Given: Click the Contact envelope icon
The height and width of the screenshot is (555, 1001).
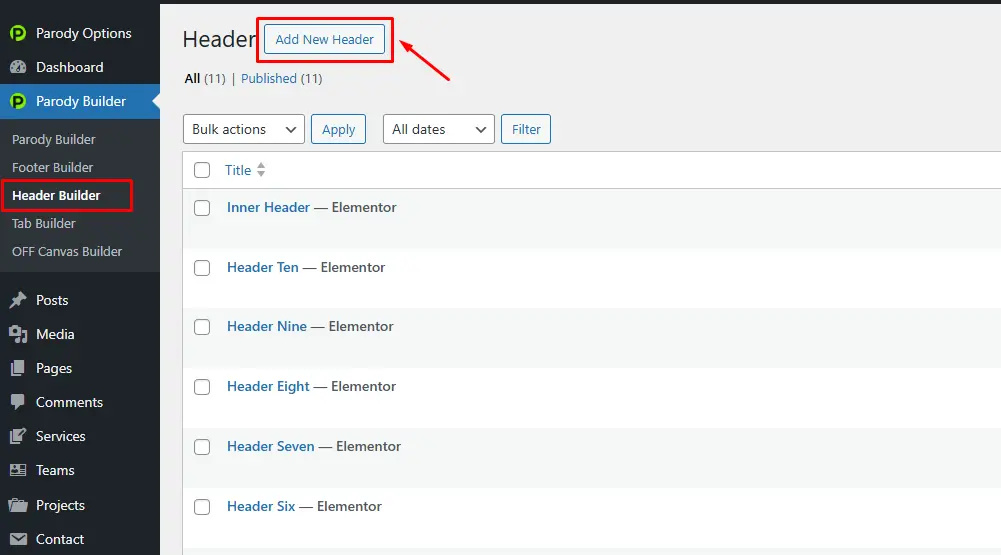Looking at the screenshot, I should 18,539.
